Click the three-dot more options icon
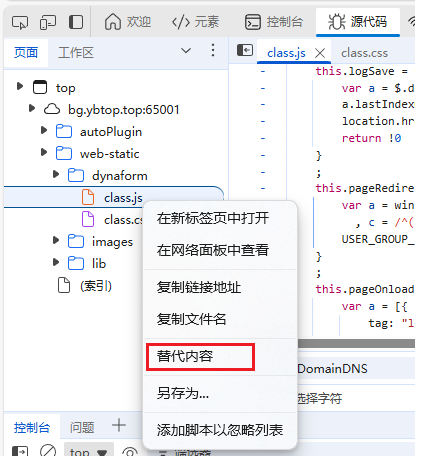Viewport: 433px width, 456px height. 213,50
